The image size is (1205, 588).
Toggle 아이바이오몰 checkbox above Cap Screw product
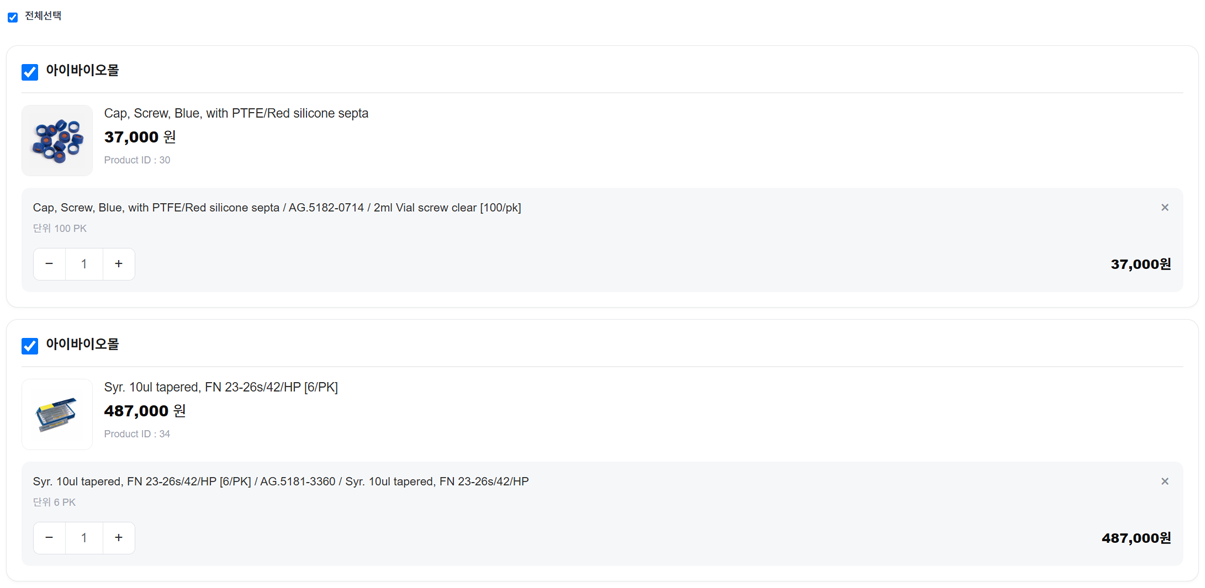point(30,72)
